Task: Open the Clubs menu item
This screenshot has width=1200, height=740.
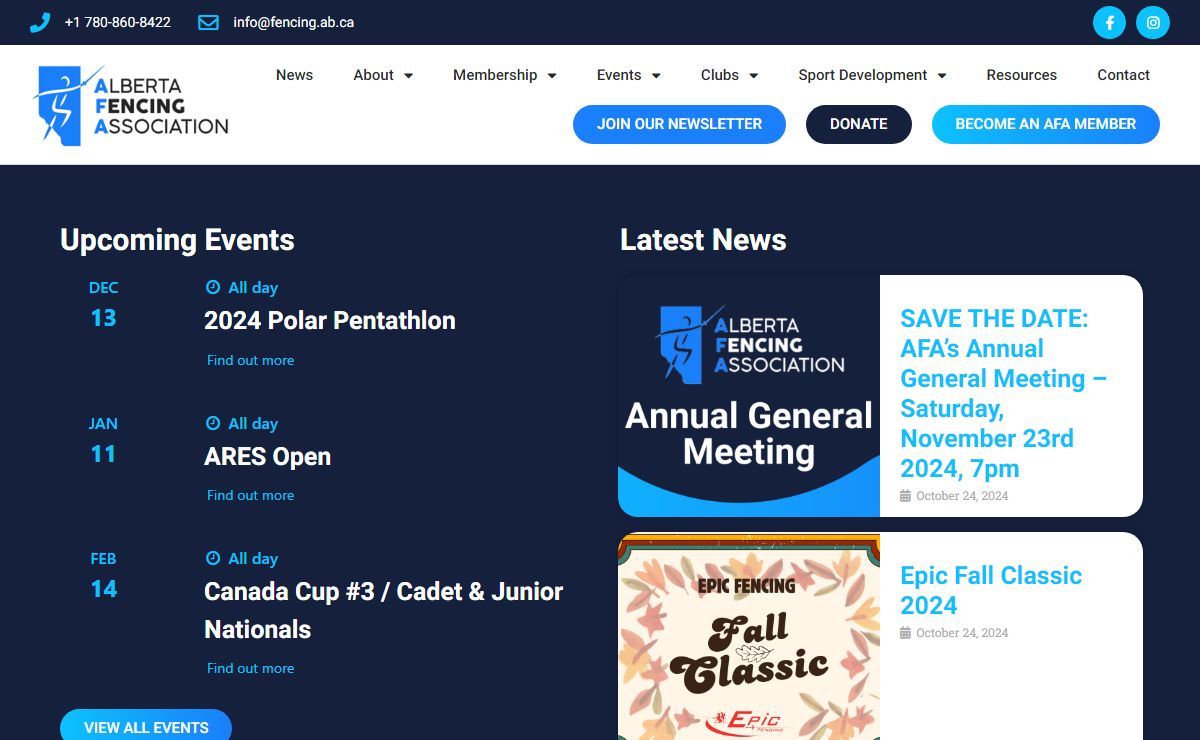Action: point(720,75)
